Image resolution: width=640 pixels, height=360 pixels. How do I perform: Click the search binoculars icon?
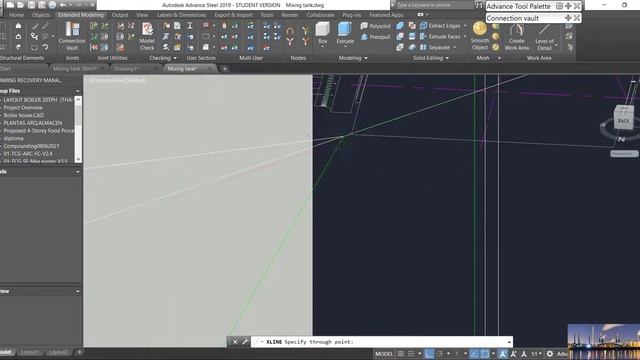pyautogui.click(x=479, y=5)
